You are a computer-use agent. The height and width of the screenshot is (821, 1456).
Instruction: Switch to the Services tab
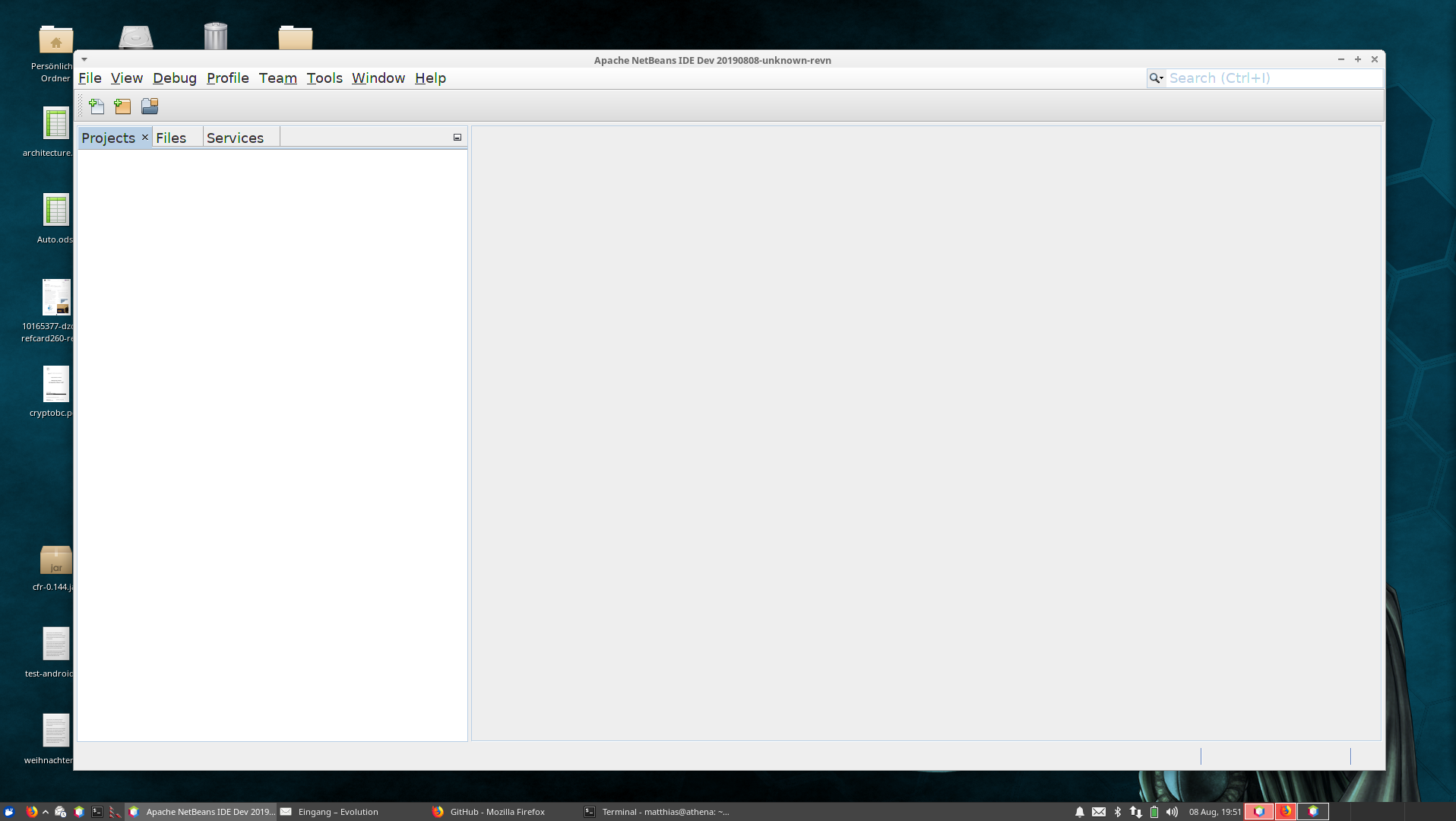236,138
